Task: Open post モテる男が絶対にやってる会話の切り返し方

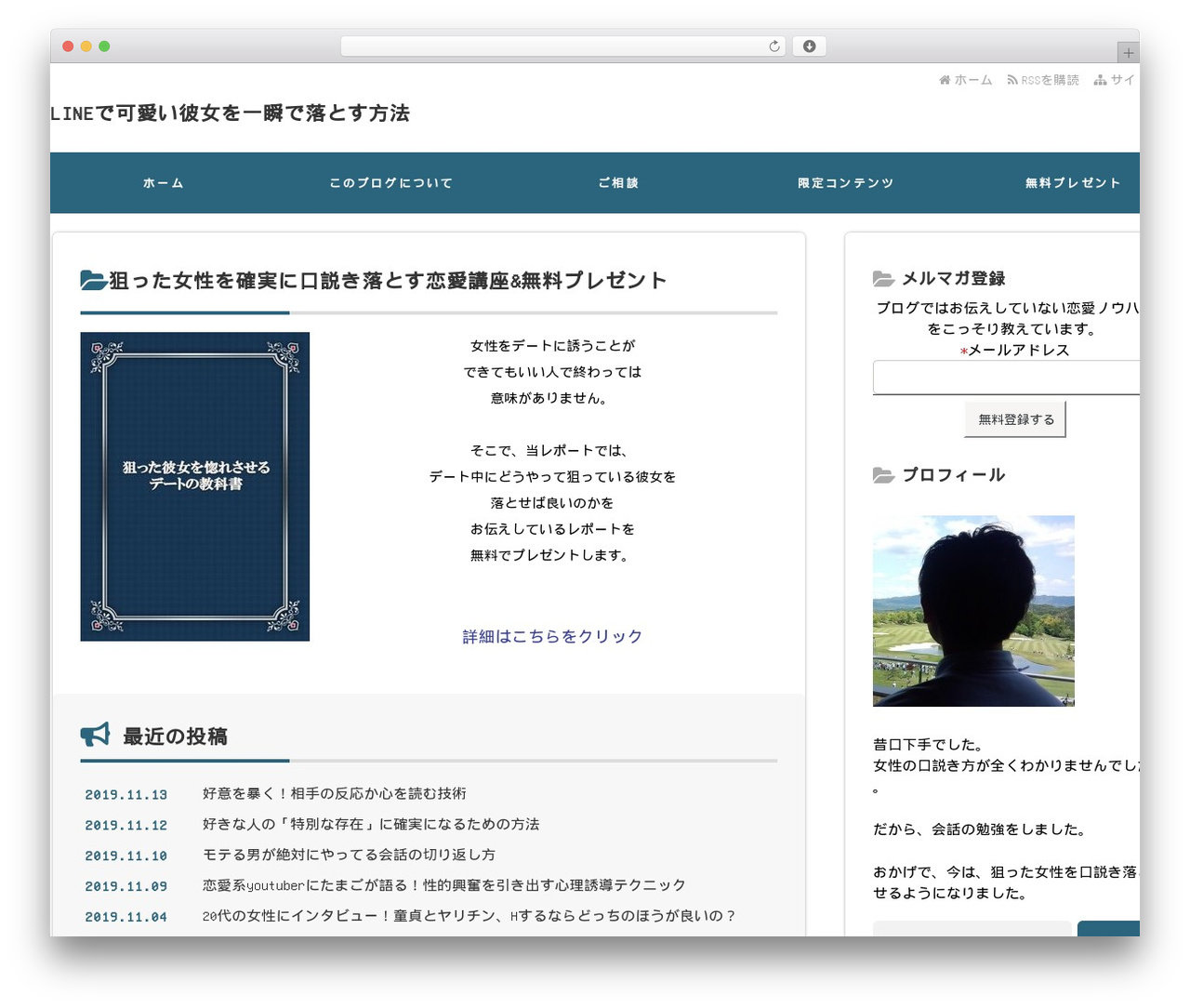Action: tap(349, 855)
